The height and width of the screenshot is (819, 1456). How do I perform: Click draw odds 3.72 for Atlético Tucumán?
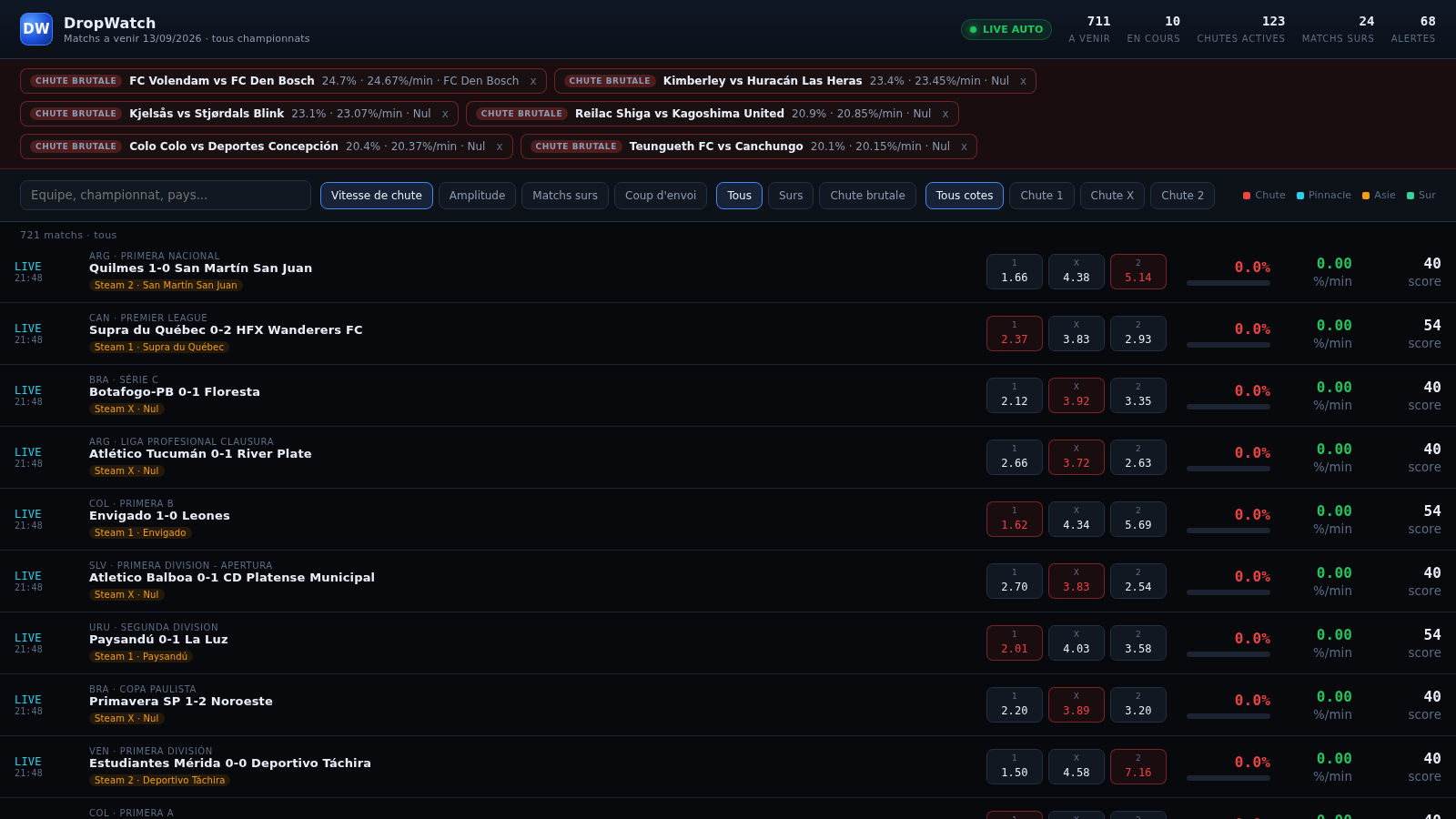(1077, 458)
